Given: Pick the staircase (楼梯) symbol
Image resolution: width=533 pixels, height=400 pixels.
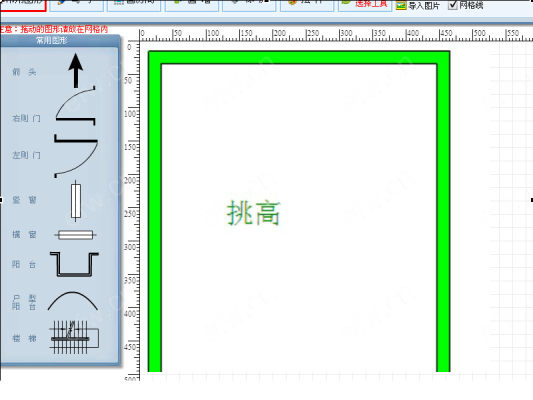Looking at the screenshot, I should pos(74,337).
